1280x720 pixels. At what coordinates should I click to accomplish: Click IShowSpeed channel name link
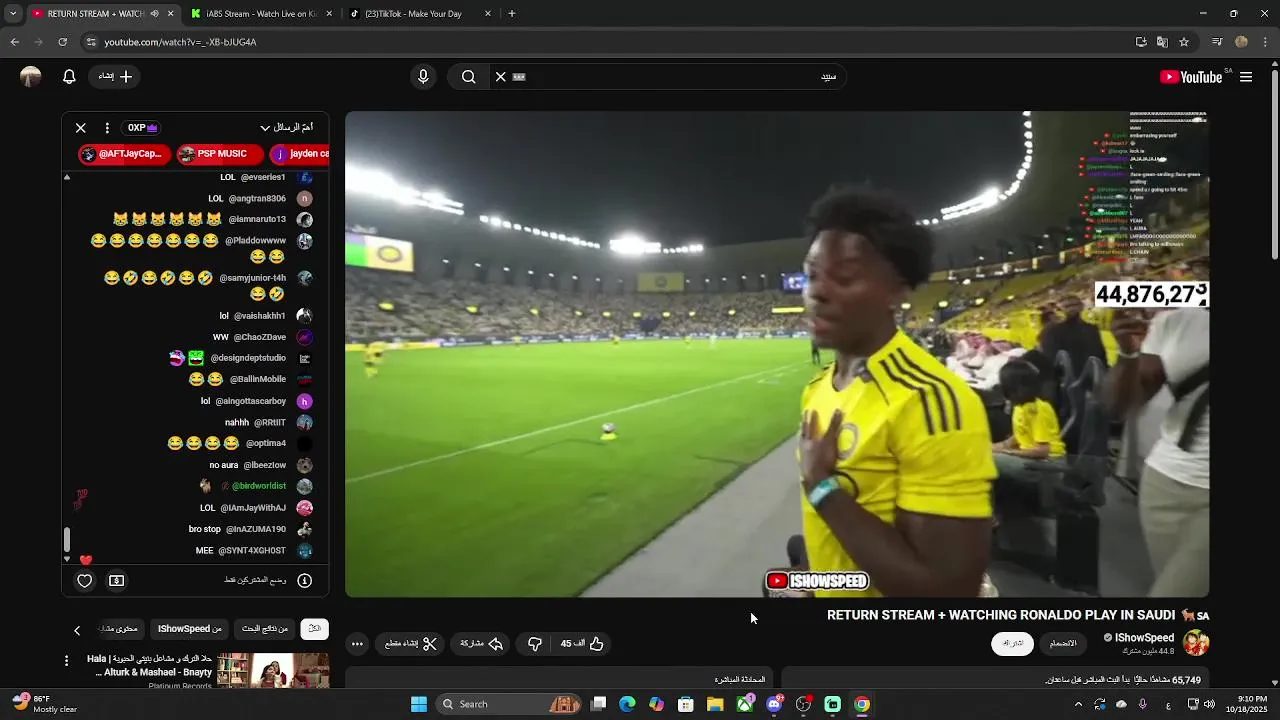(x=1144, y=638)
